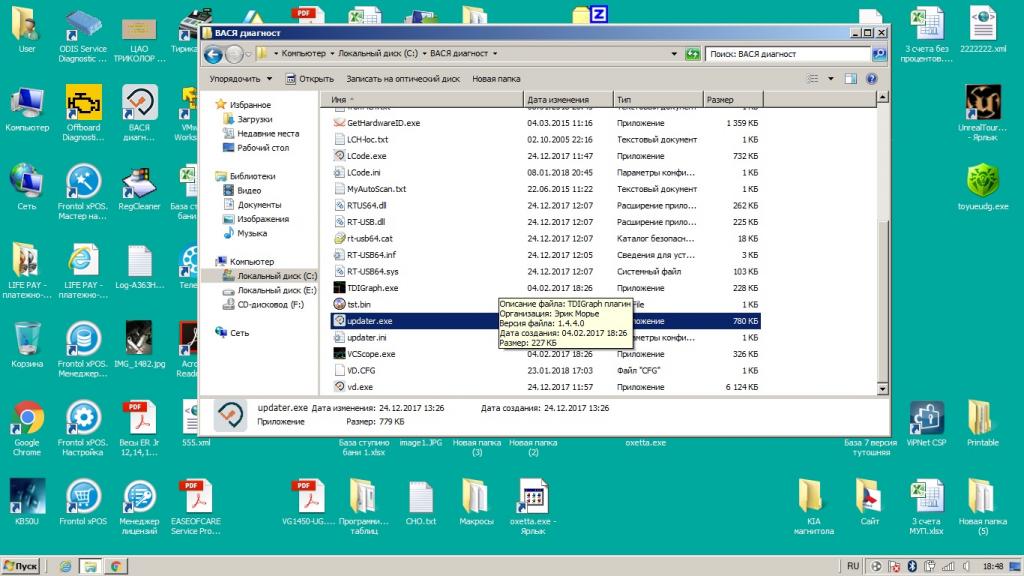Select the EASEOFCARE Service Pro PDF icon
Screen dimensions: 1024x576
click(x=196, y=507)
